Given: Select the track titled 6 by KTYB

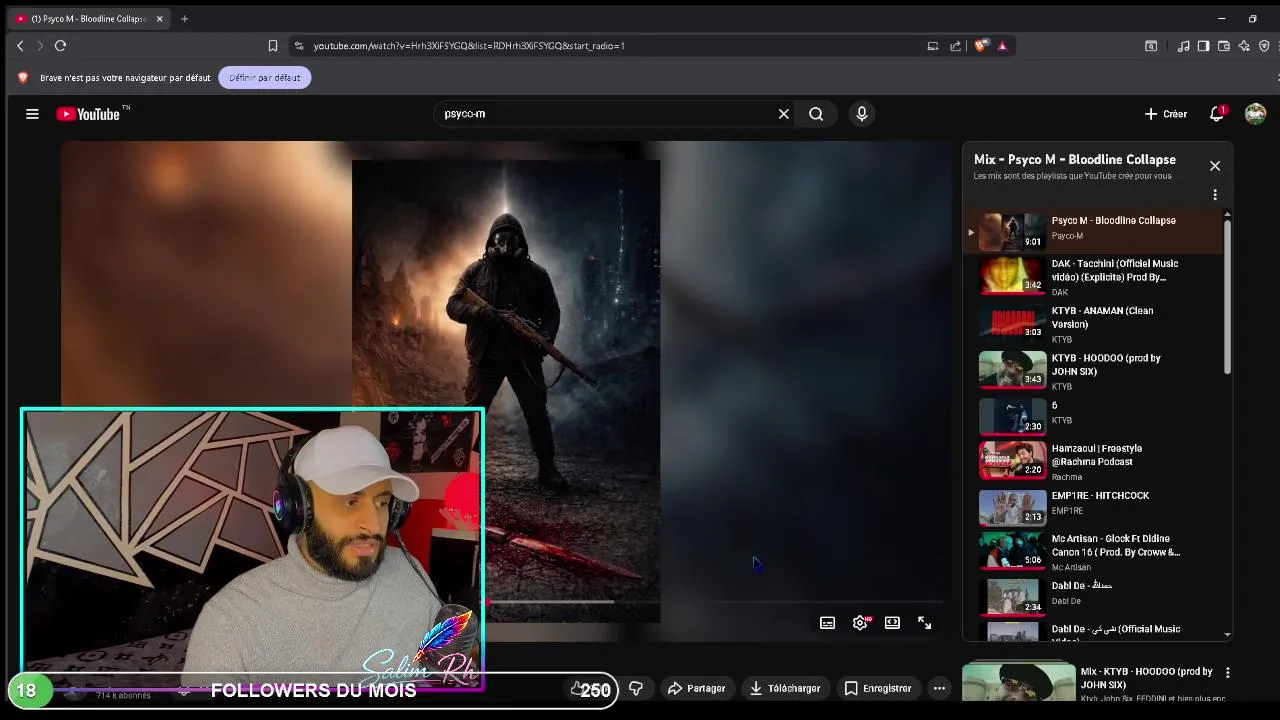Looking at the screenshot, I should click(x=1095, y=416).
